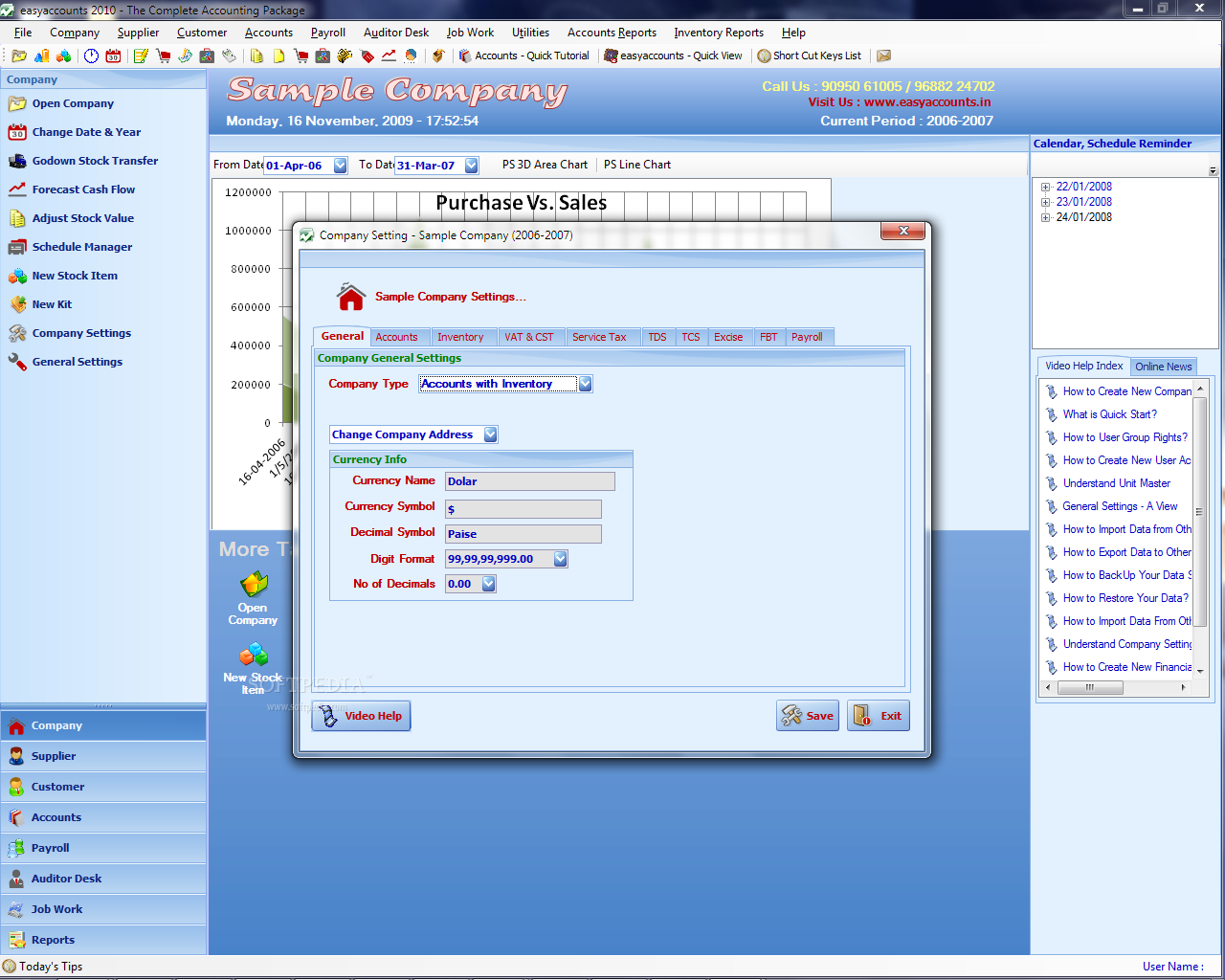Click the toolbar clock icon
Screen dimensions: 1225x980
click(x=91, y=56)
